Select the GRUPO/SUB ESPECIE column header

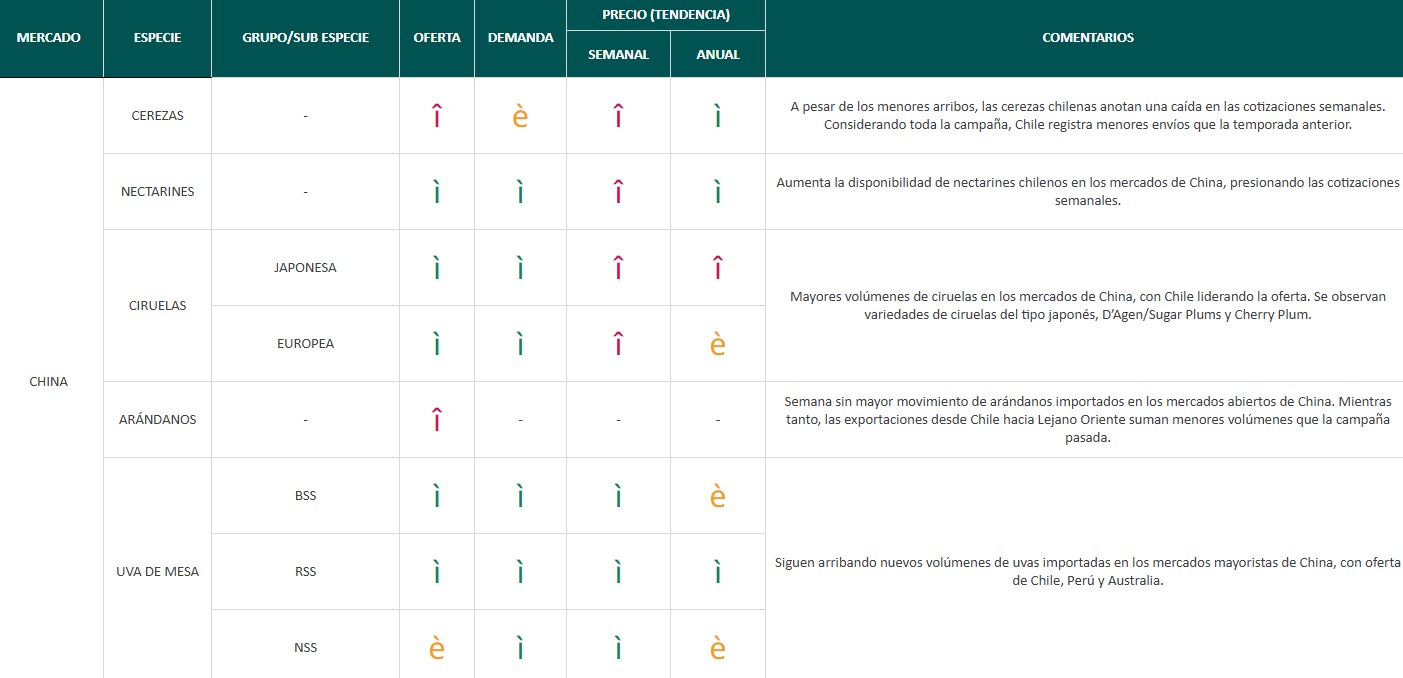(x=305, y=38)
